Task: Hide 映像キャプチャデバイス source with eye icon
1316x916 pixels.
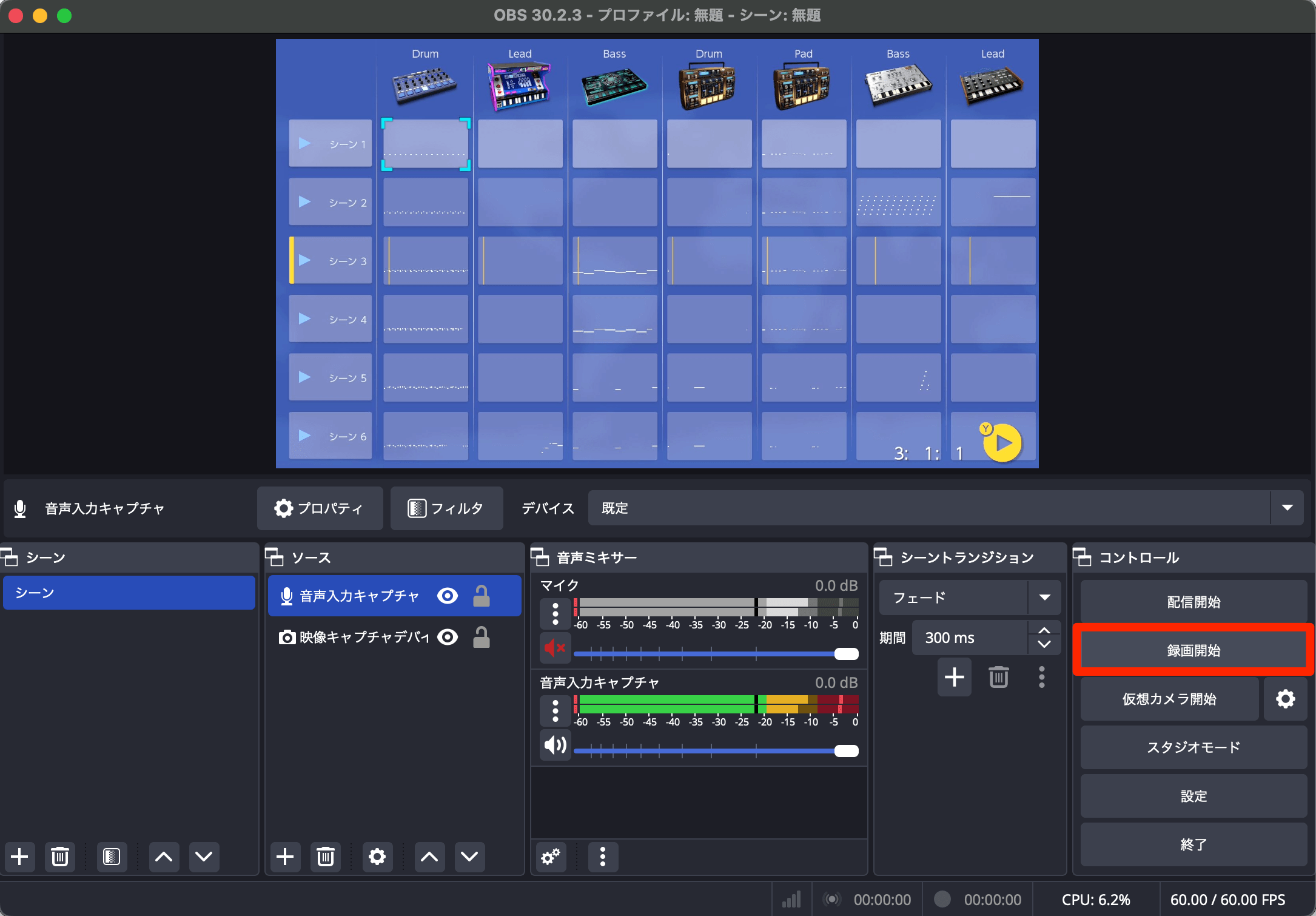Action: tap(448, 637)
